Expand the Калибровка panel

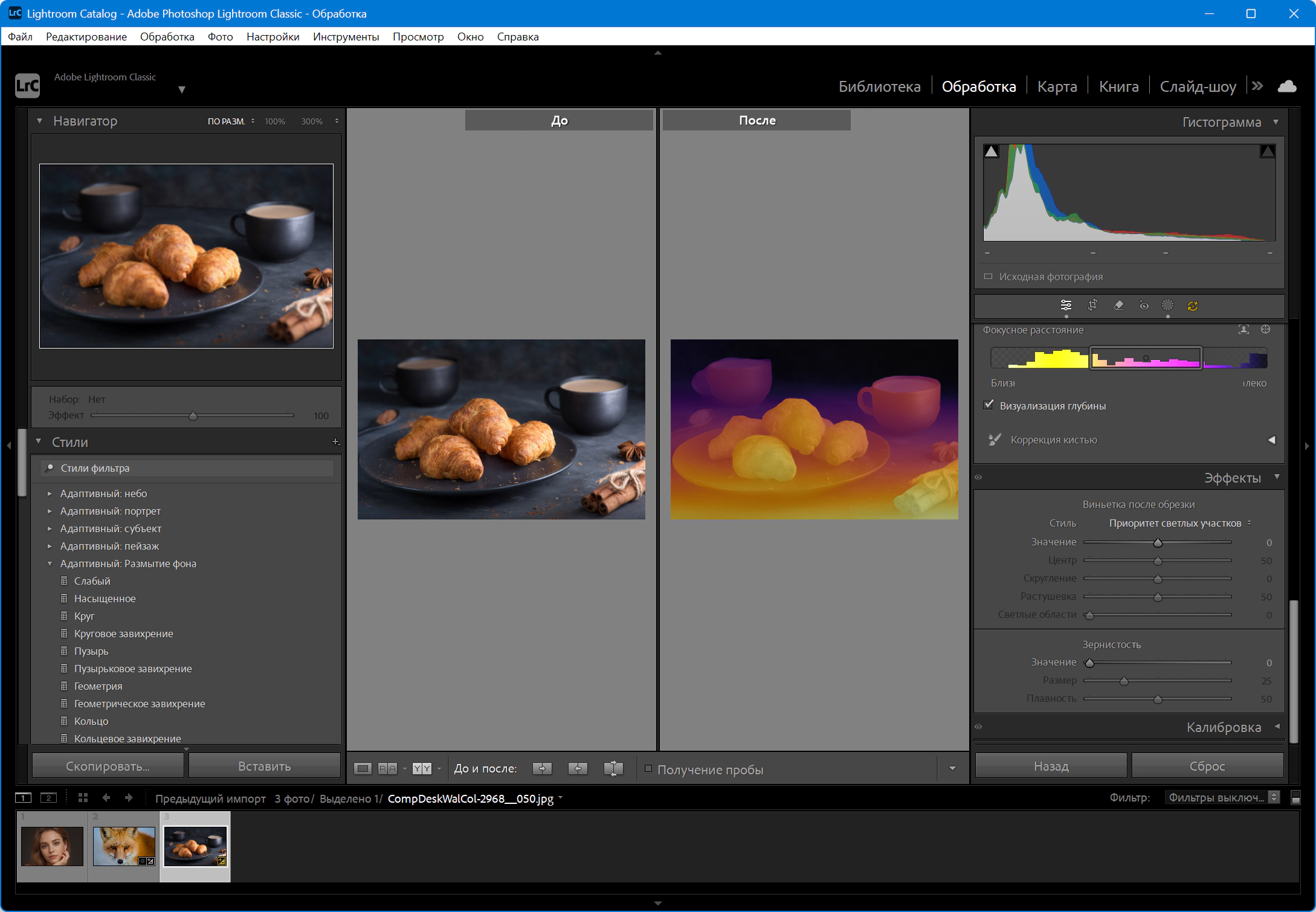point(1224,727)
